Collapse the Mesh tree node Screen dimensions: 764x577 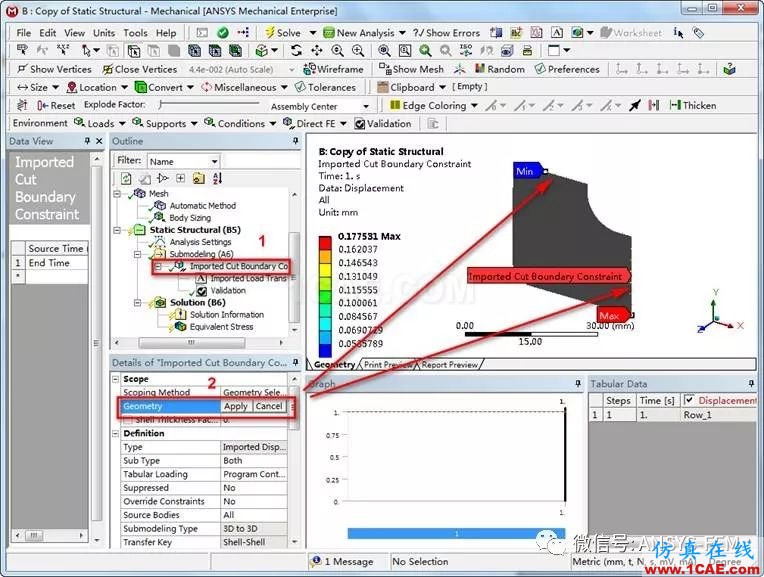tap(117, 193)
